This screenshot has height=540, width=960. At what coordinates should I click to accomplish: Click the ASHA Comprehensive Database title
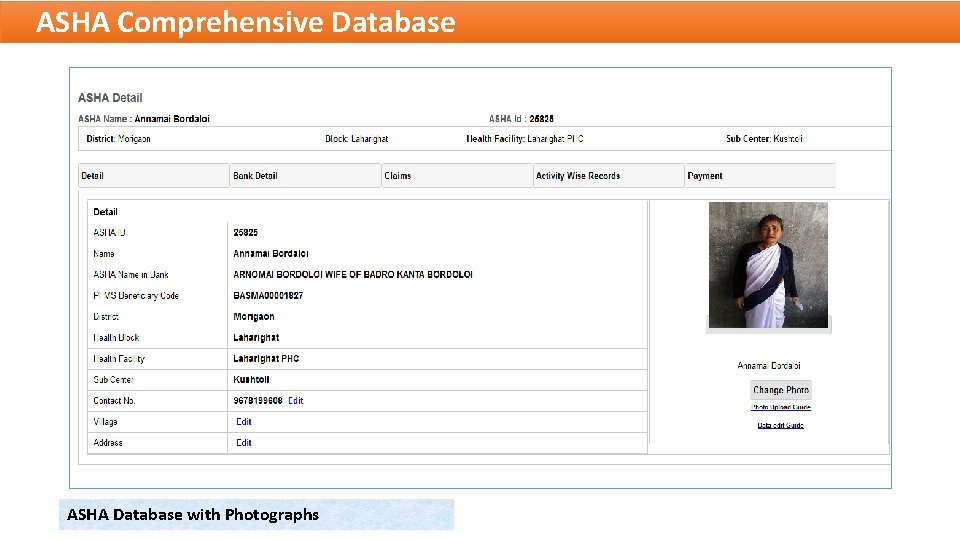click(x=246, y=22)
